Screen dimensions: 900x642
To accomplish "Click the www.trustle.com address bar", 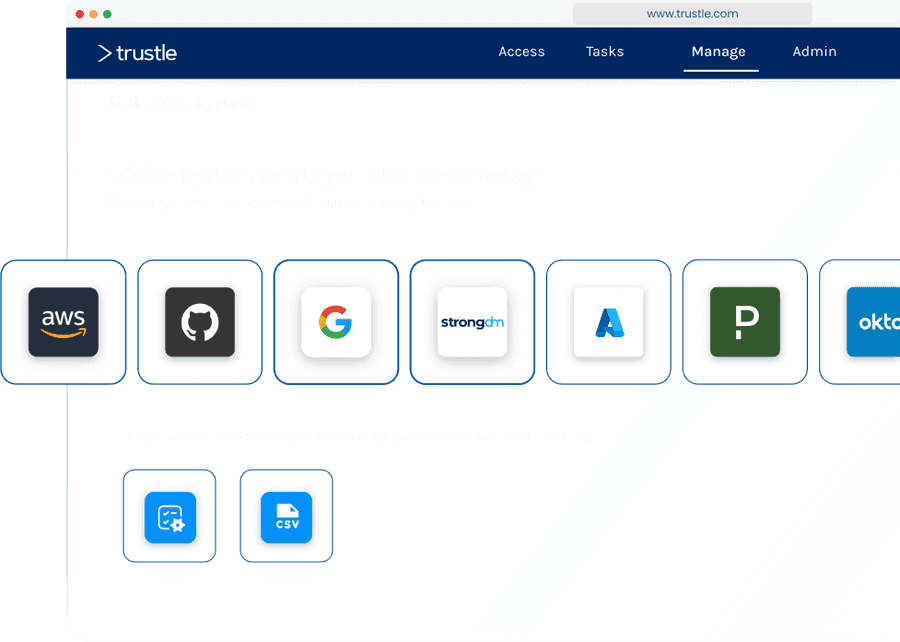I will click(x=692, y=13).
